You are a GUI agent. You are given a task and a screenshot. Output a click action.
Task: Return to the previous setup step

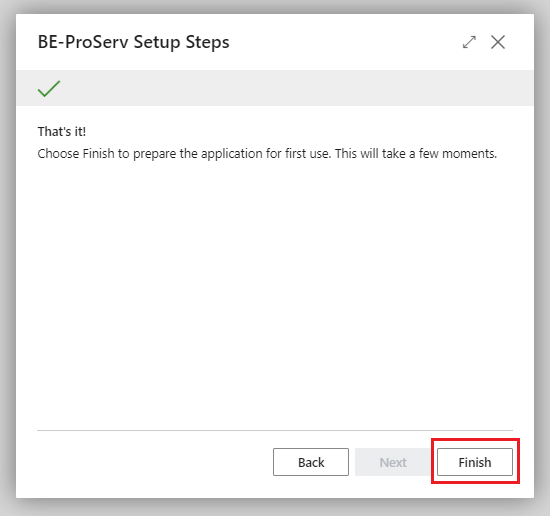[x=311, y=462]
